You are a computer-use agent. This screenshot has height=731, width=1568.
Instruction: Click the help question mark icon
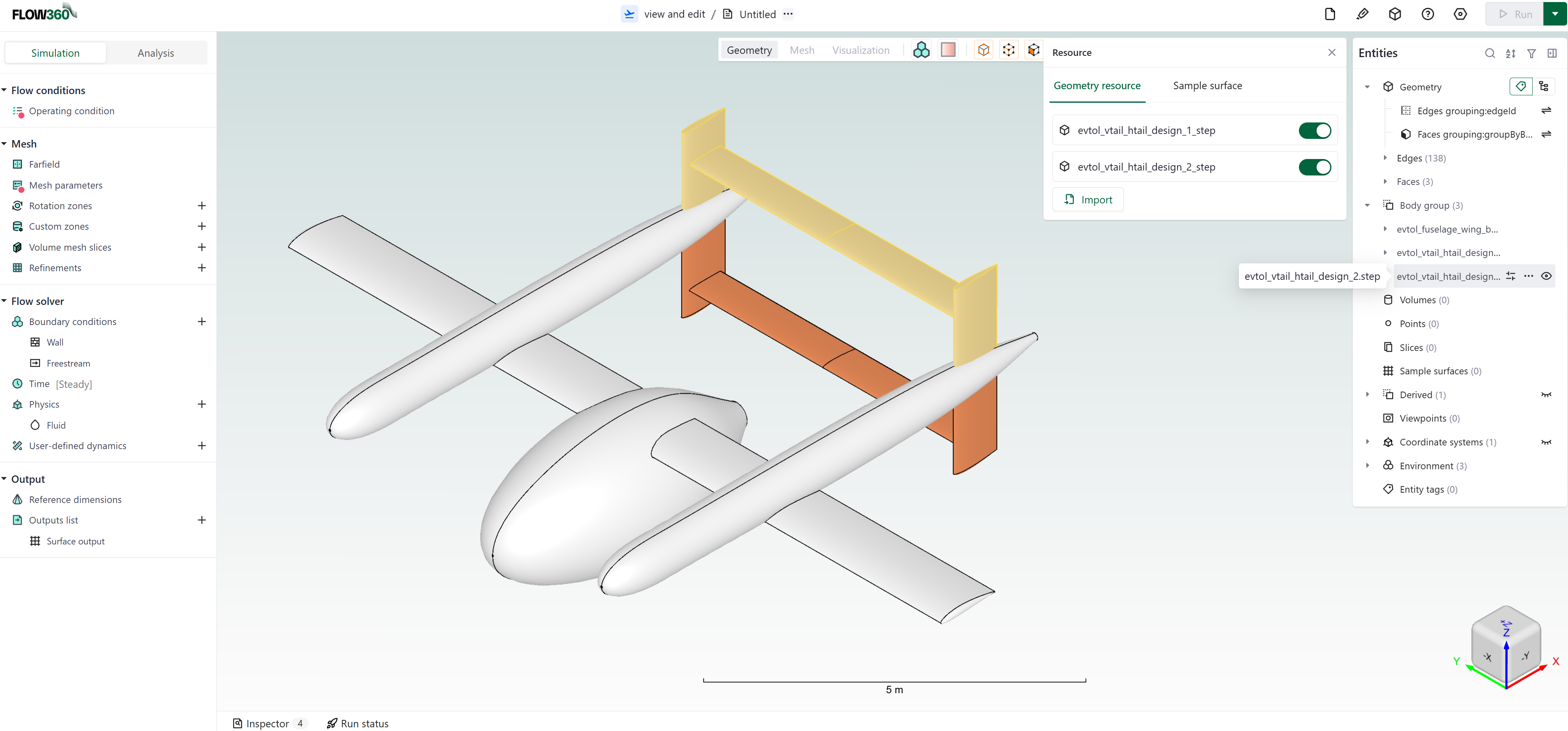click(1428, 14)
